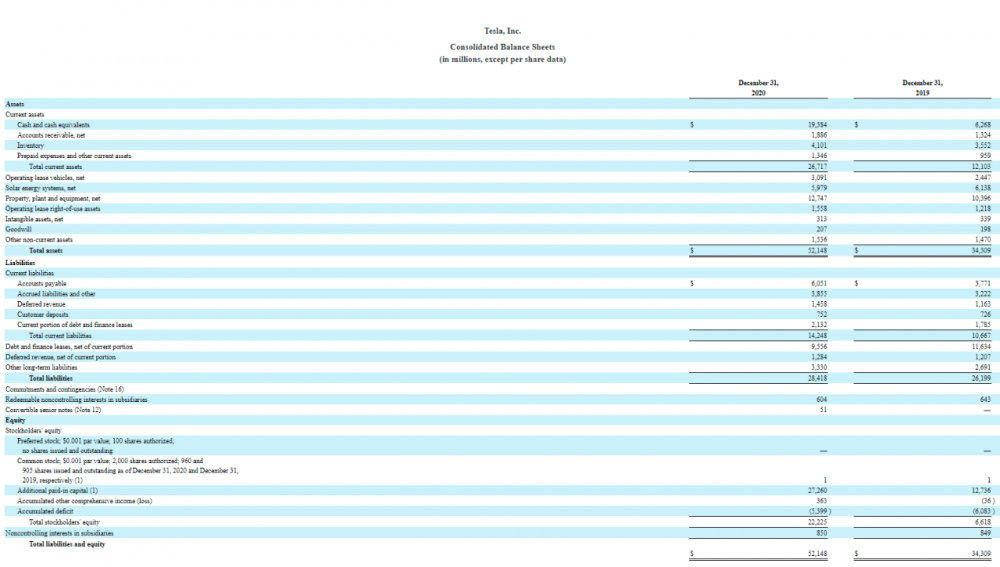Click the Total liabilities and equity label
This screenshot has height=567, width=1000.
[x=67, y=543]
